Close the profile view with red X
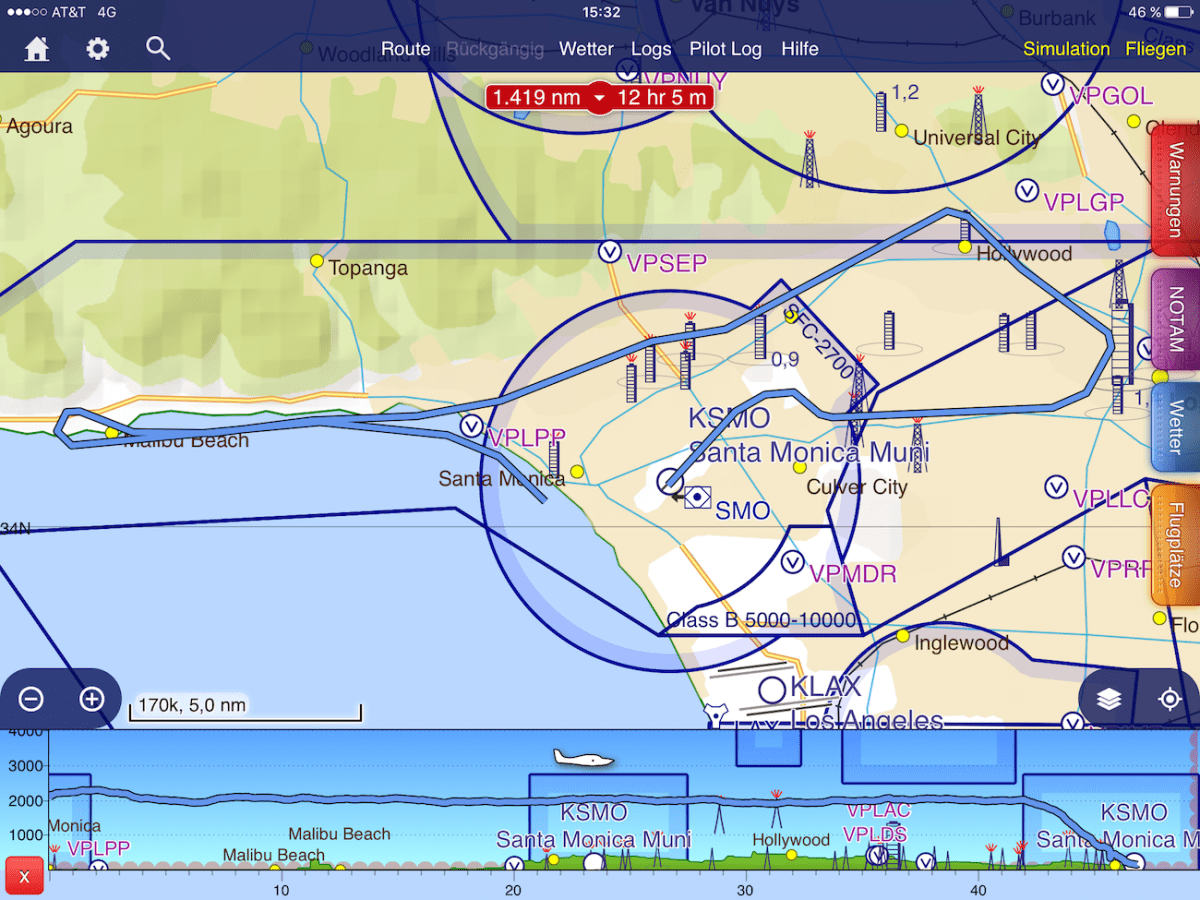The image size is (1200, 900). click(x=24, y=877)
